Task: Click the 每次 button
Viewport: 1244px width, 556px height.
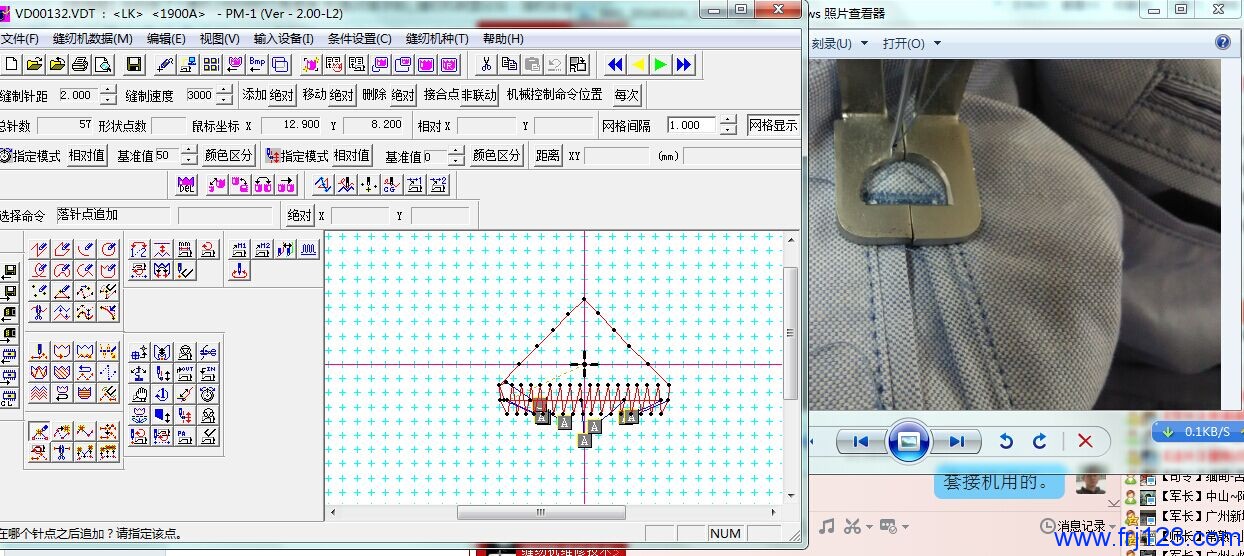Action: pyautogui.click(x=626, y=96)
